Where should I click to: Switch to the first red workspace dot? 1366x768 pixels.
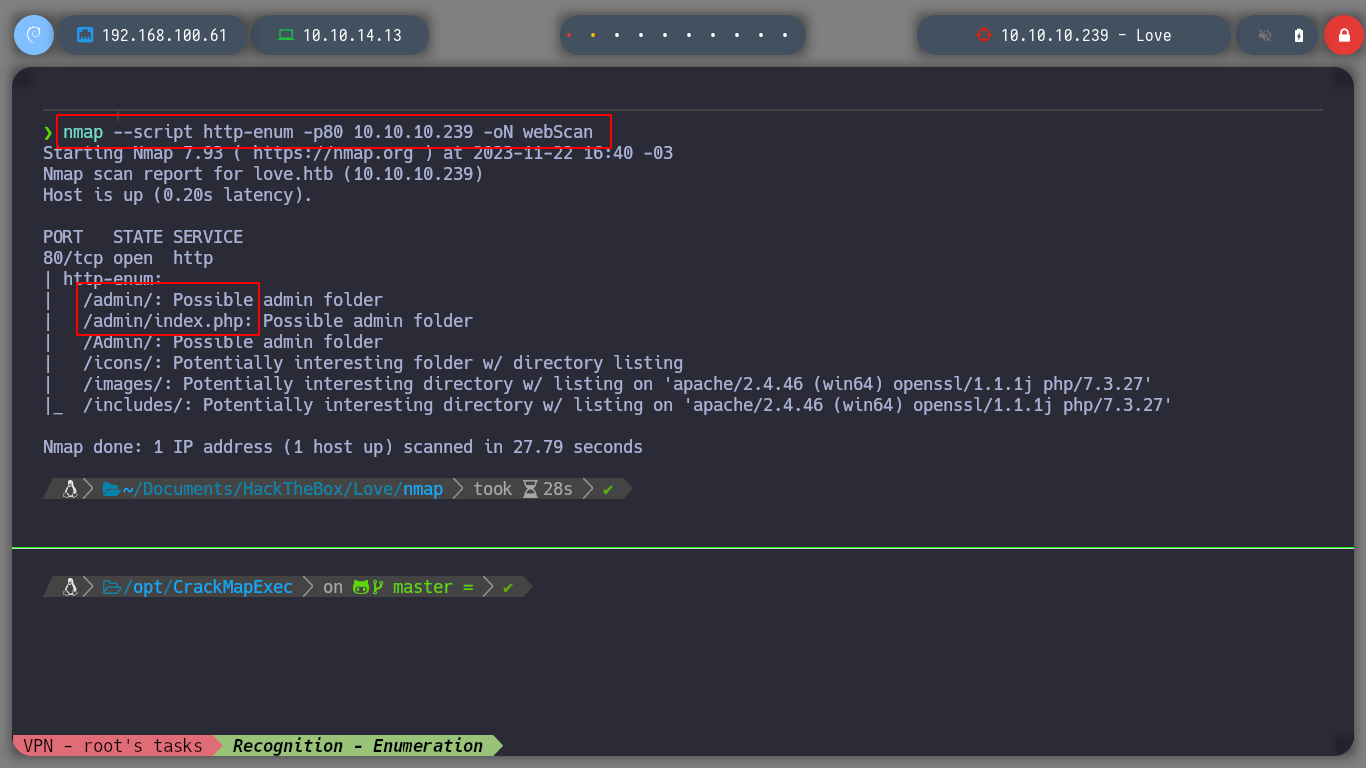[x=569, y=35]
